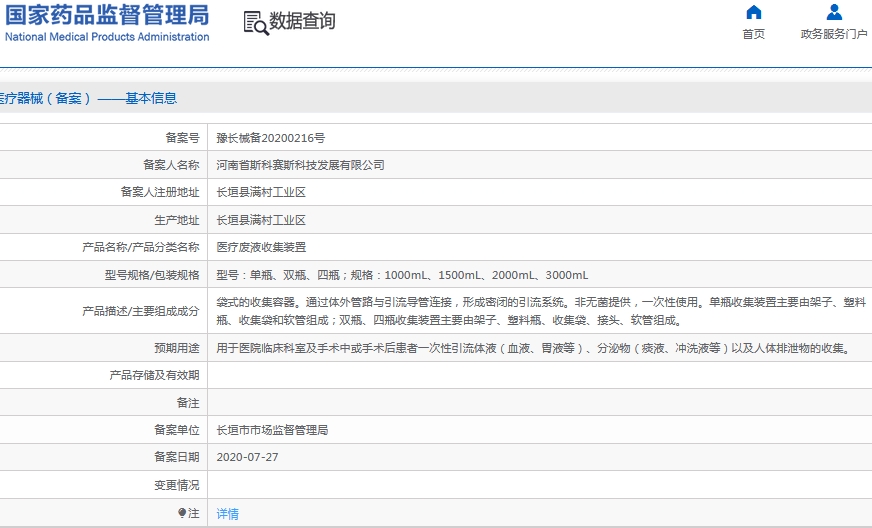Go to 首页 text link

point(754,34)
